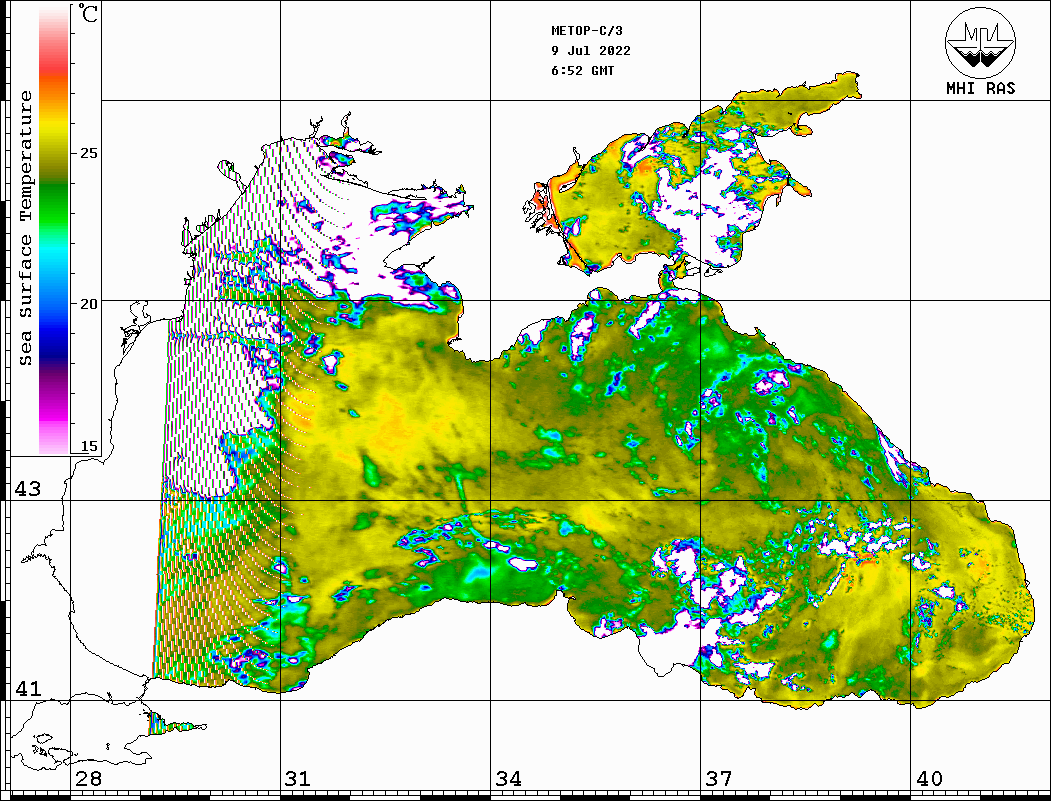Click longitude label '40'
Screen dimensions: 1051x801
929,778
